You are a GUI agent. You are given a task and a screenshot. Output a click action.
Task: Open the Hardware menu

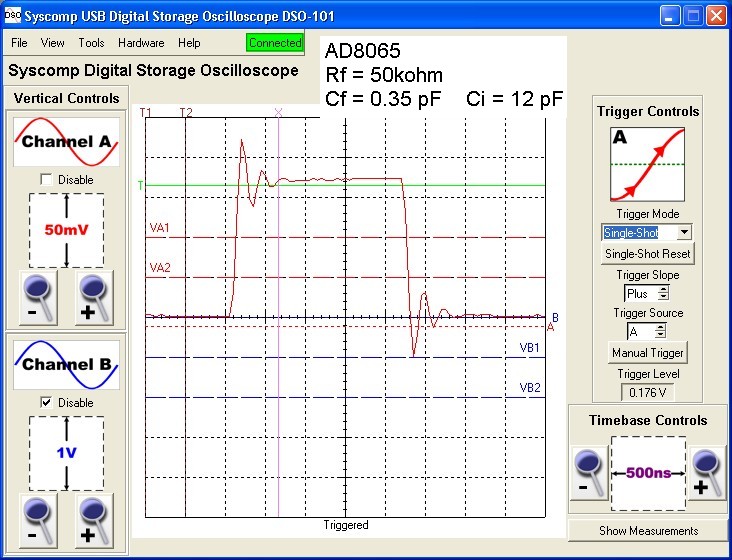tap(141, 43)
